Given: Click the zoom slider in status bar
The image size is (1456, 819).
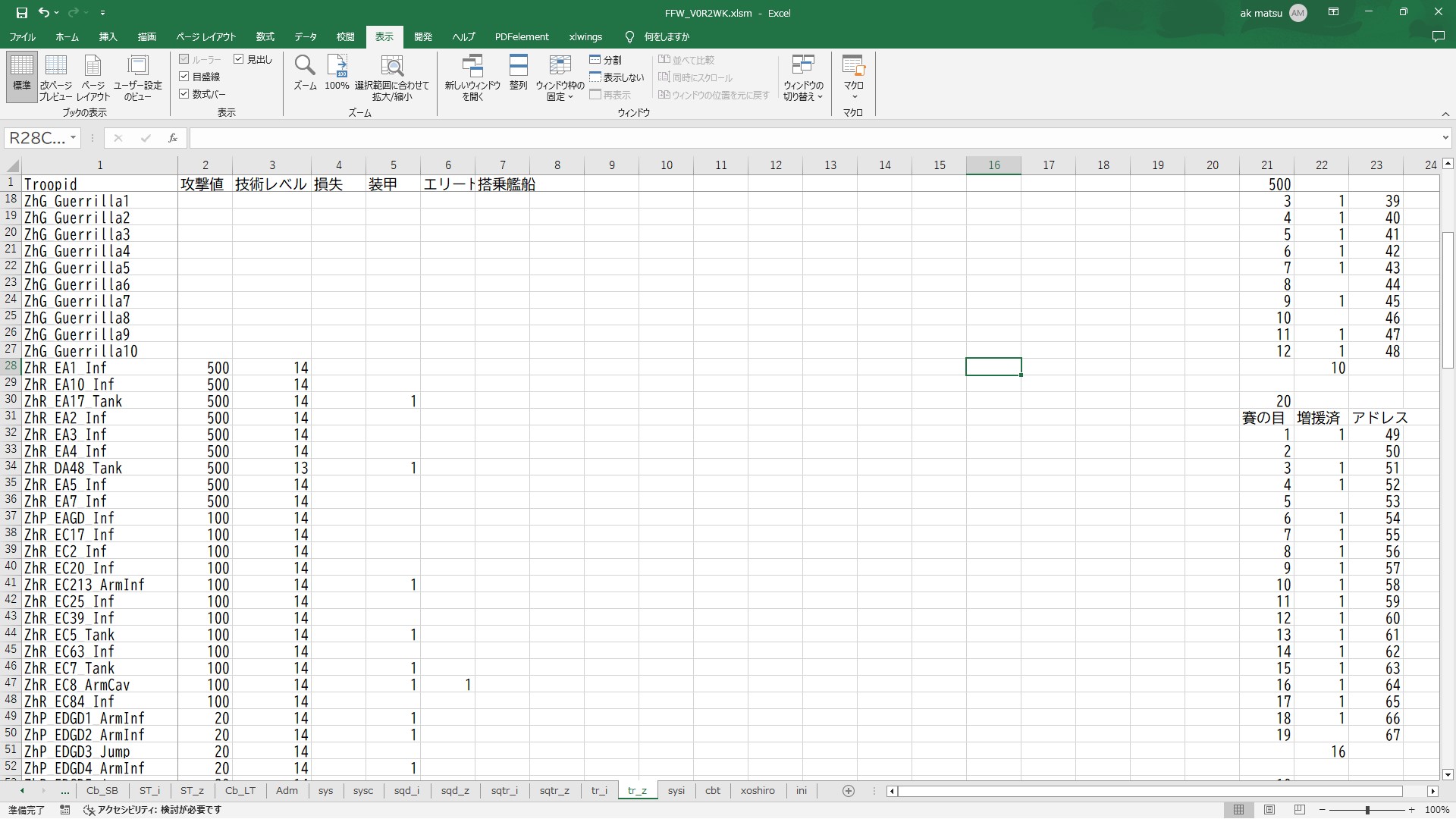Looking at the screenshot, I should 1367,810.
